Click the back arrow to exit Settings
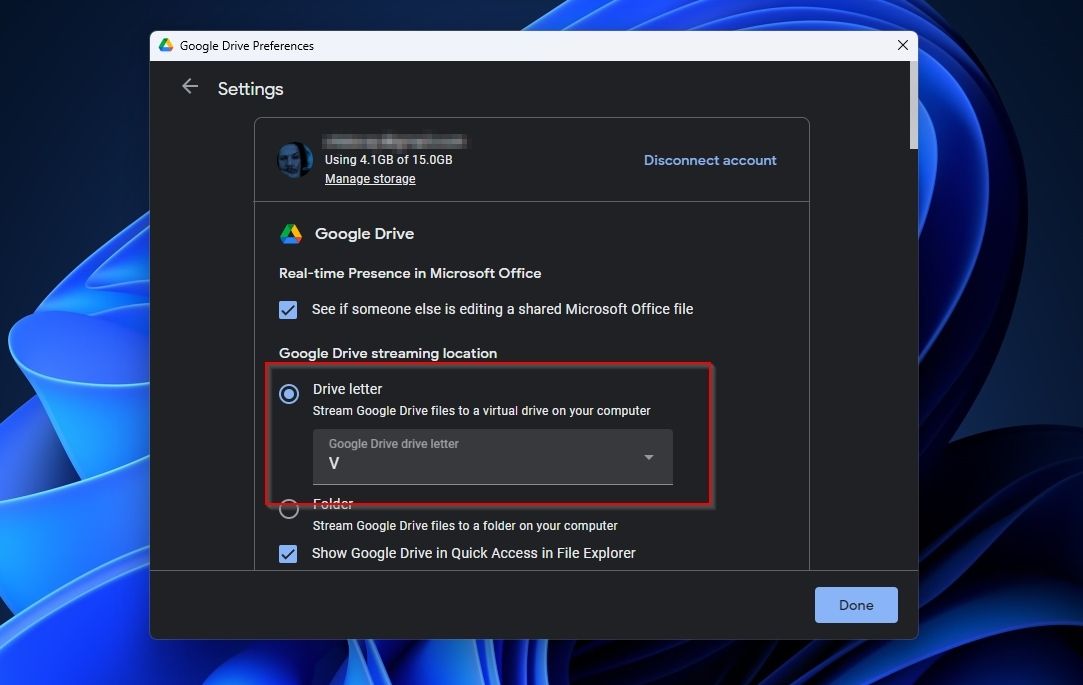 [190, 87]
